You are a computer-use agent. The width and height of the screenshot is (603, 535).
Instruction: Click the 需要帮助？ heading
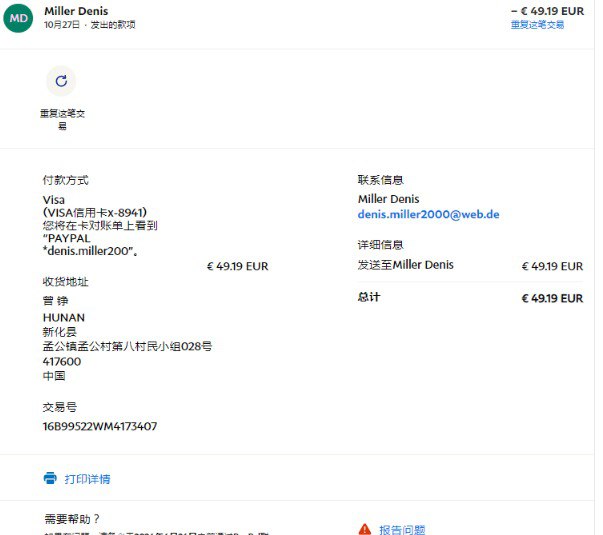click(x=72, y=519)
